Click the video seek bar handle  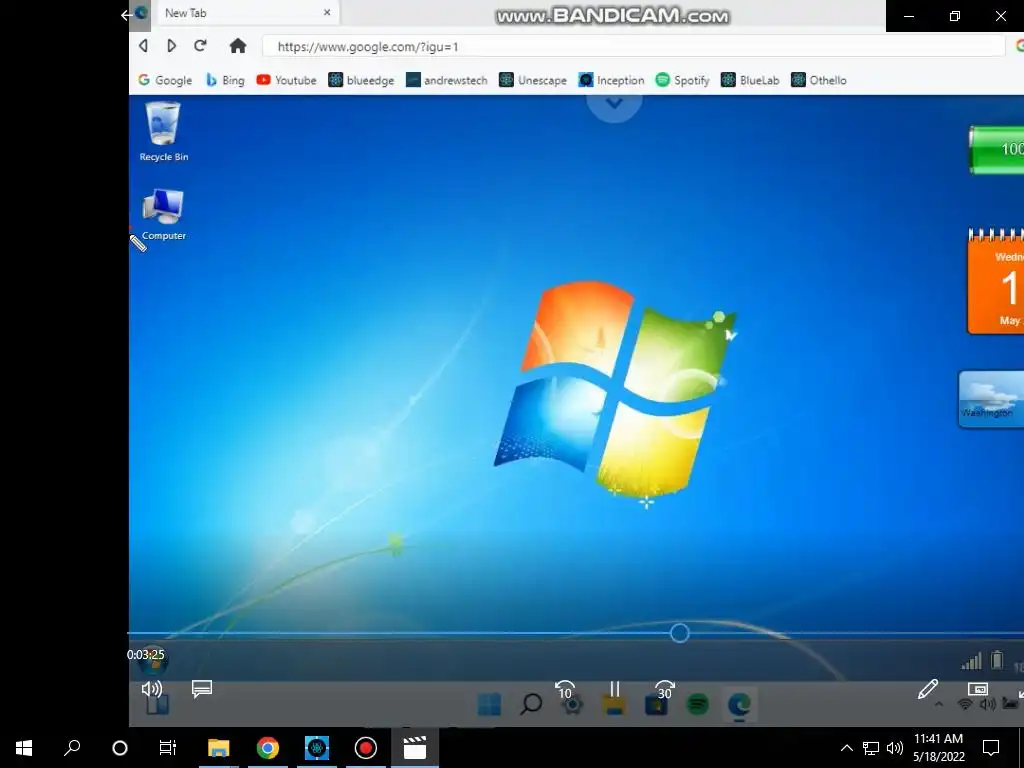[x=679, y=633]
